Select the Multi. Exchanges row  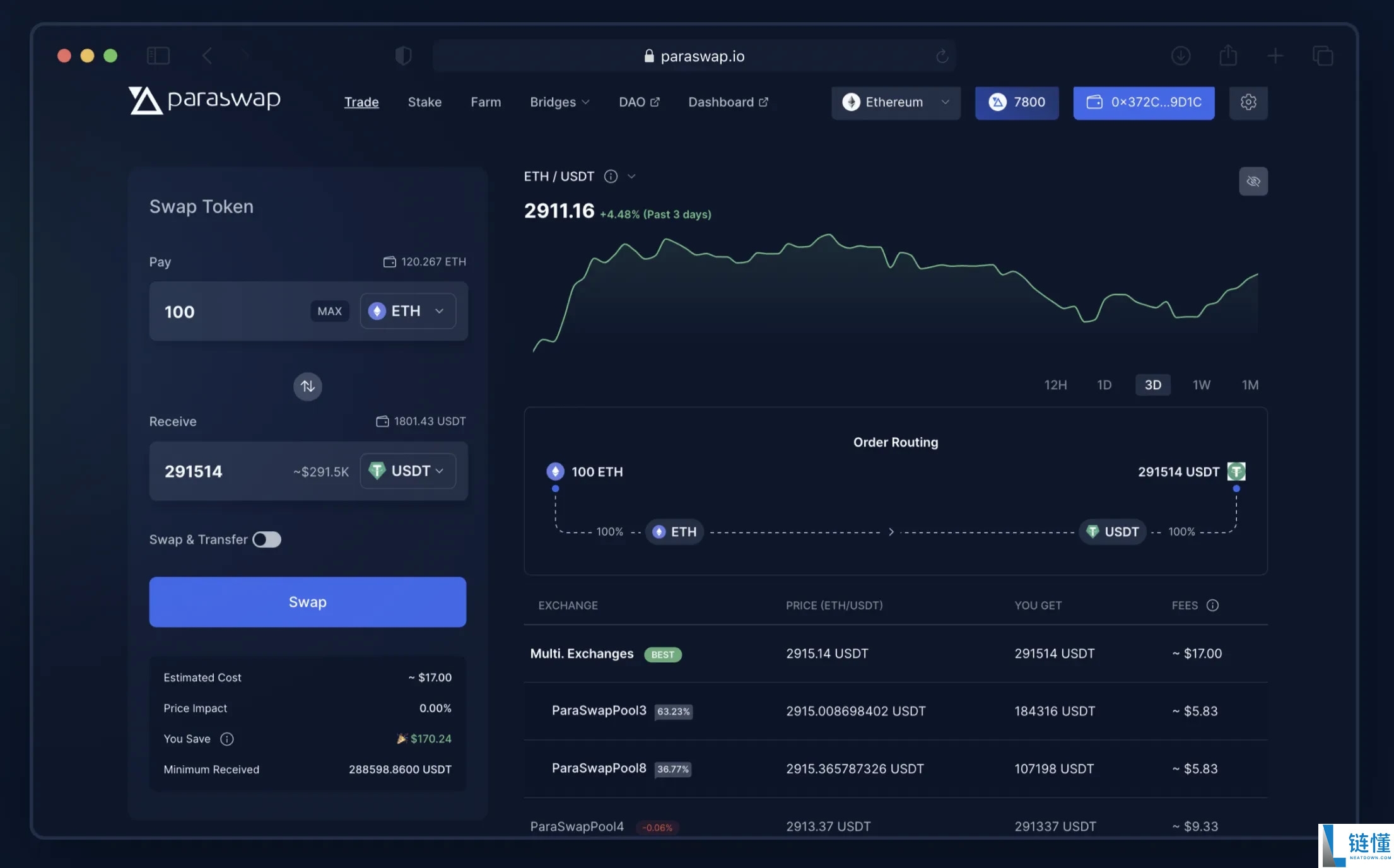[x=896, y=654]
